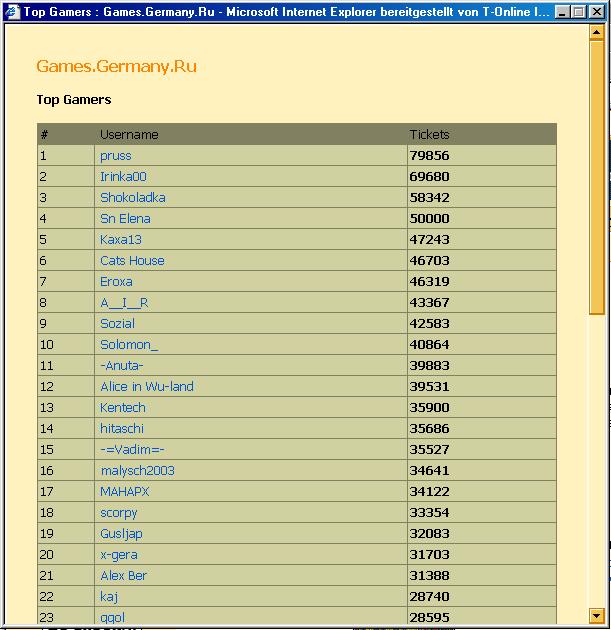The width and height of the screenshot is (611, 630).
Task: Click the Solomon_ username link
Action: click(x=129, y=345)
